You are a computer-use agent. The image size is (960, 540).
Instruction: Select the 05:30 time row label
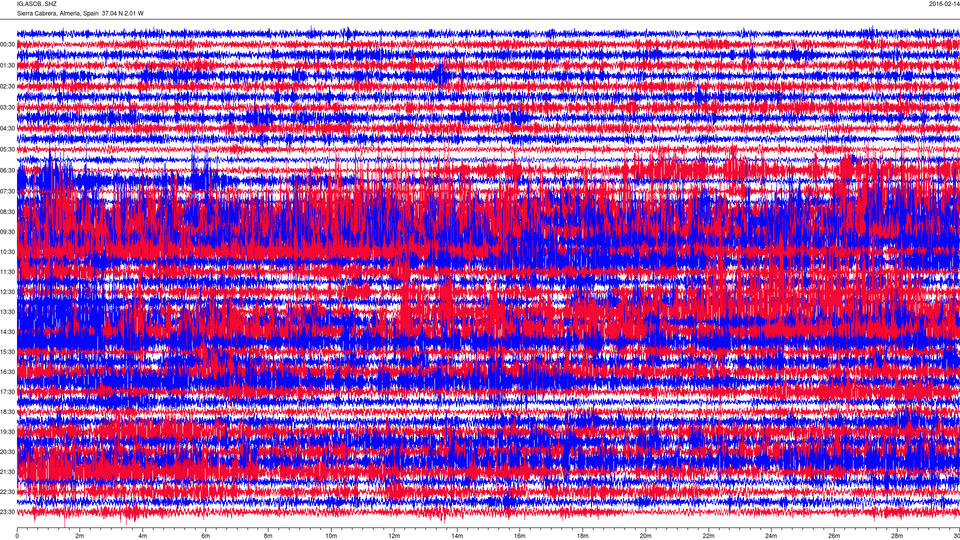[x=8, y=149]
